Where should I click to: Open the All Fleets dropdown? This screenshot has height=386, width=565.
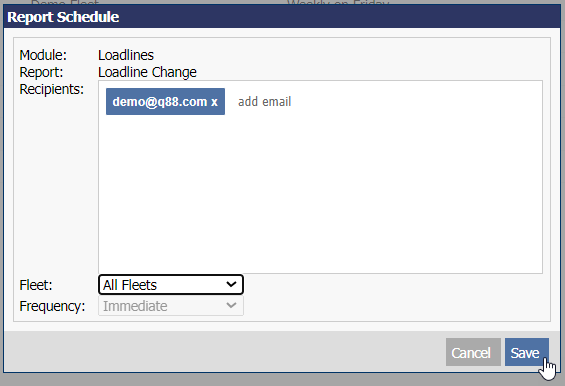tap(170, 285)
